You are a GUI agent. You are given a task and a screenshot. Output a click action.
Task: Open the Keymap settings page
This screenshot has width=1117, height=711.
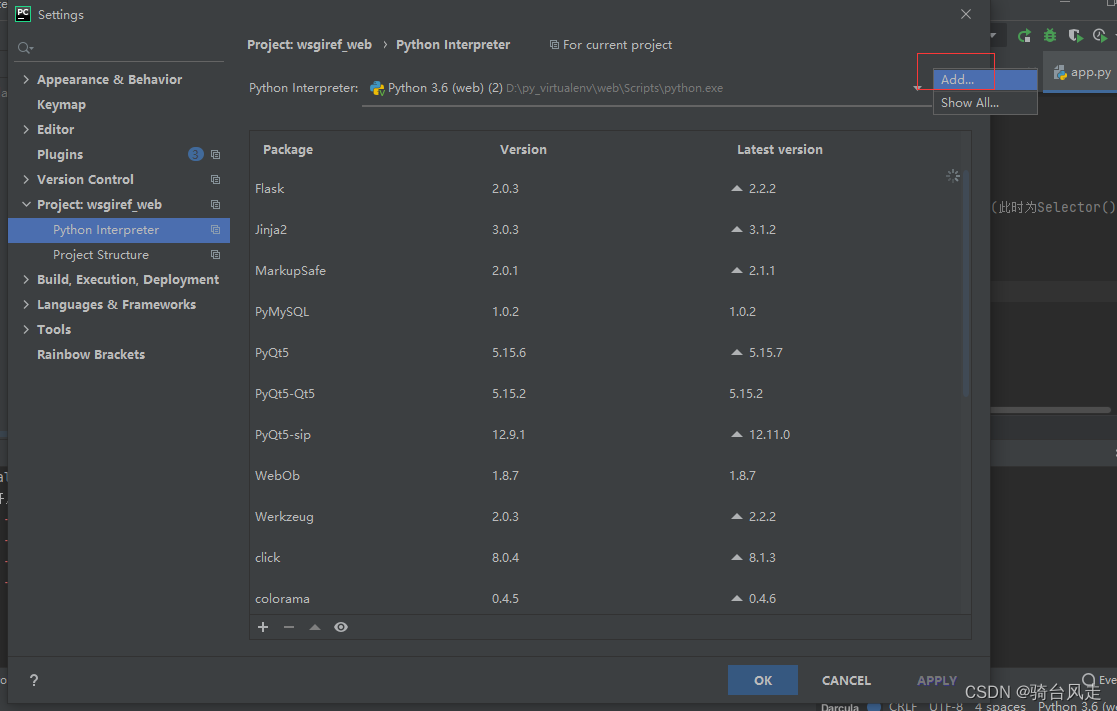click(61, 105)
